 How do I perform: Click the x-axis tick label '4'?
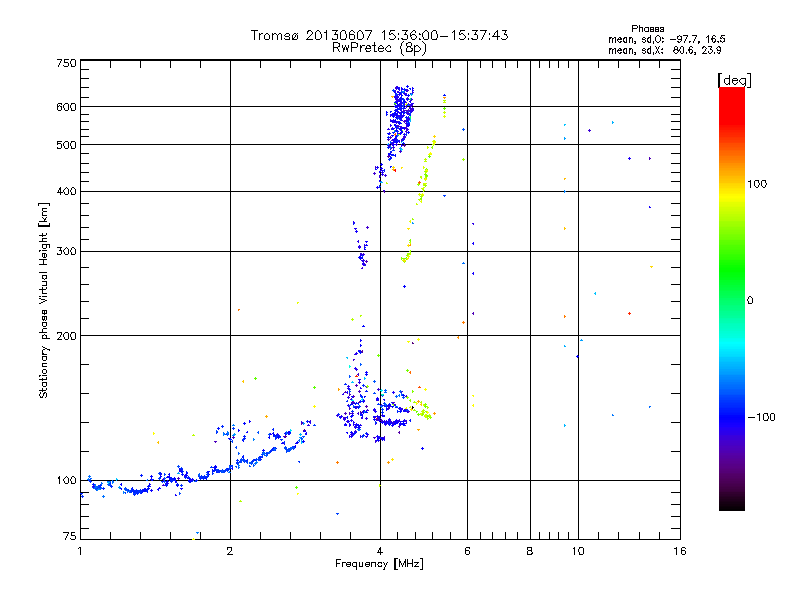[x=380, y=551]
